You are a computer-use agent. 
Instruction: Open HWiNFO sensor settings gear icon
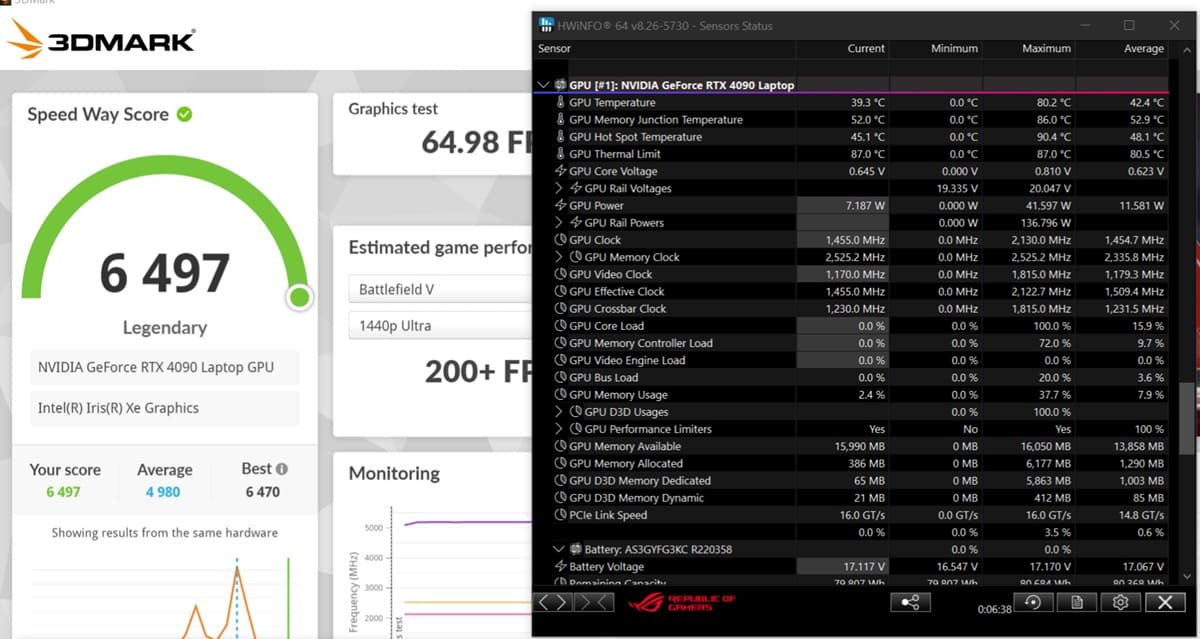[x=1120, y=602]
